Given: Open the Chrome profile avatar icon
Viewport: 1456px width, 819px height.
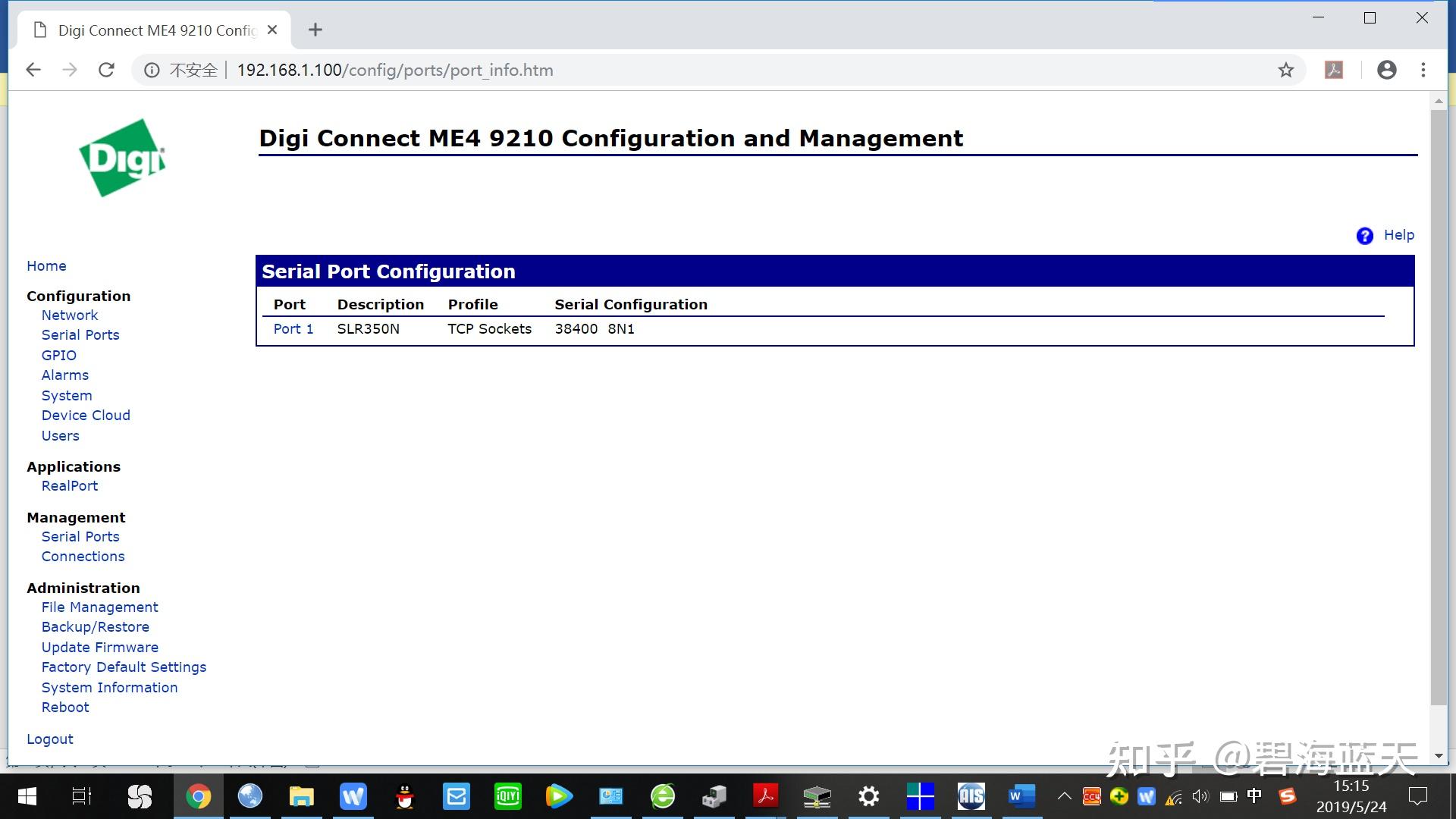Looking at the screenshot, I should coord(1386,71).
